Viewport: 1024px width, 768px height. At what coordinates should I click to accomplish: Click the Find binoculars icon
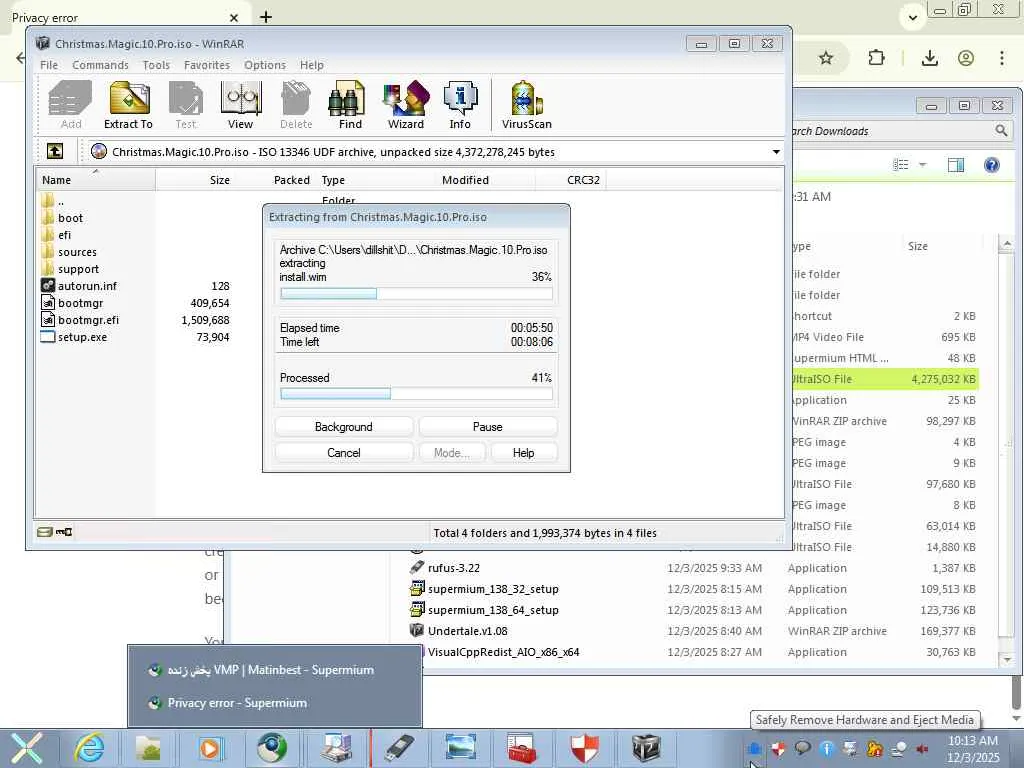coord(349,104)
